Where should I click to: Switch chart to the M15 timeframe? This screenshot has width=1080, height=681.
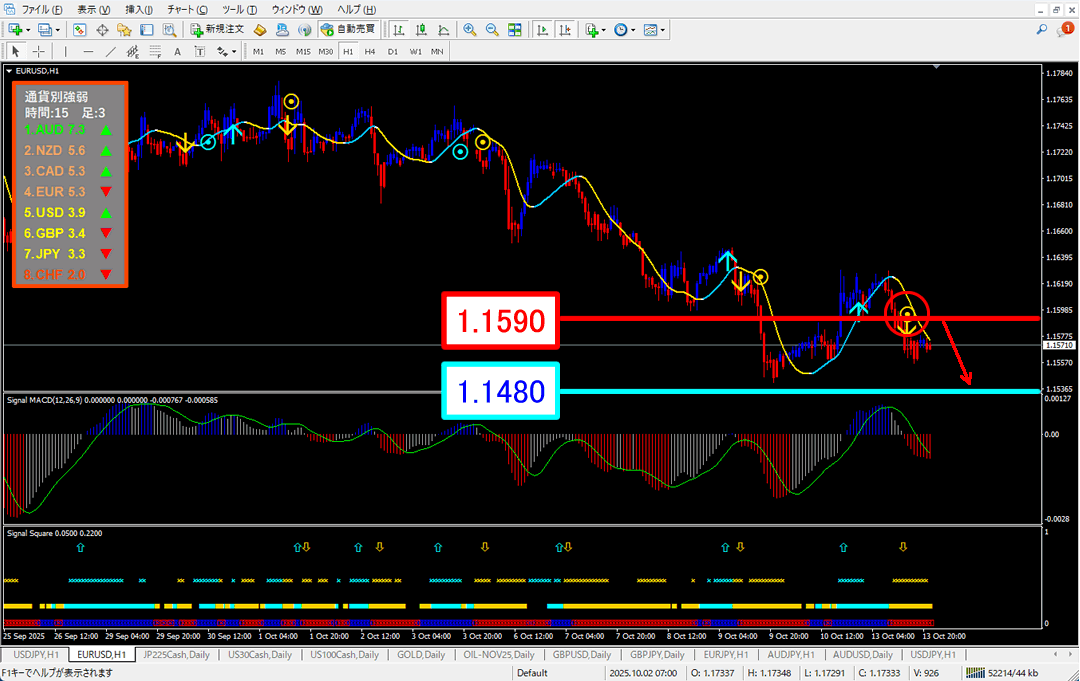[303, 51]
